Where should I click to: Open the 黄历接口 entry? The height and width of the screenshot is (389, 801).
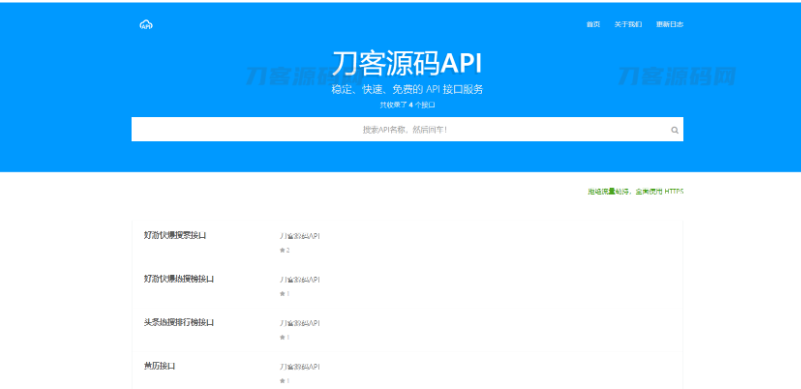tap(160, 366)
